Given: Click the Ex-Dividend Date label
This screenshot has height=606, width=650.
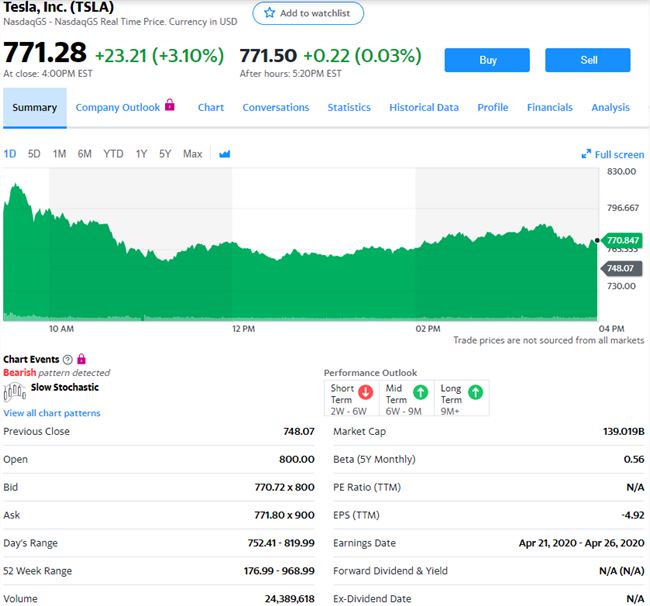Looking at the screenshot, I should [x=372, y=599].
